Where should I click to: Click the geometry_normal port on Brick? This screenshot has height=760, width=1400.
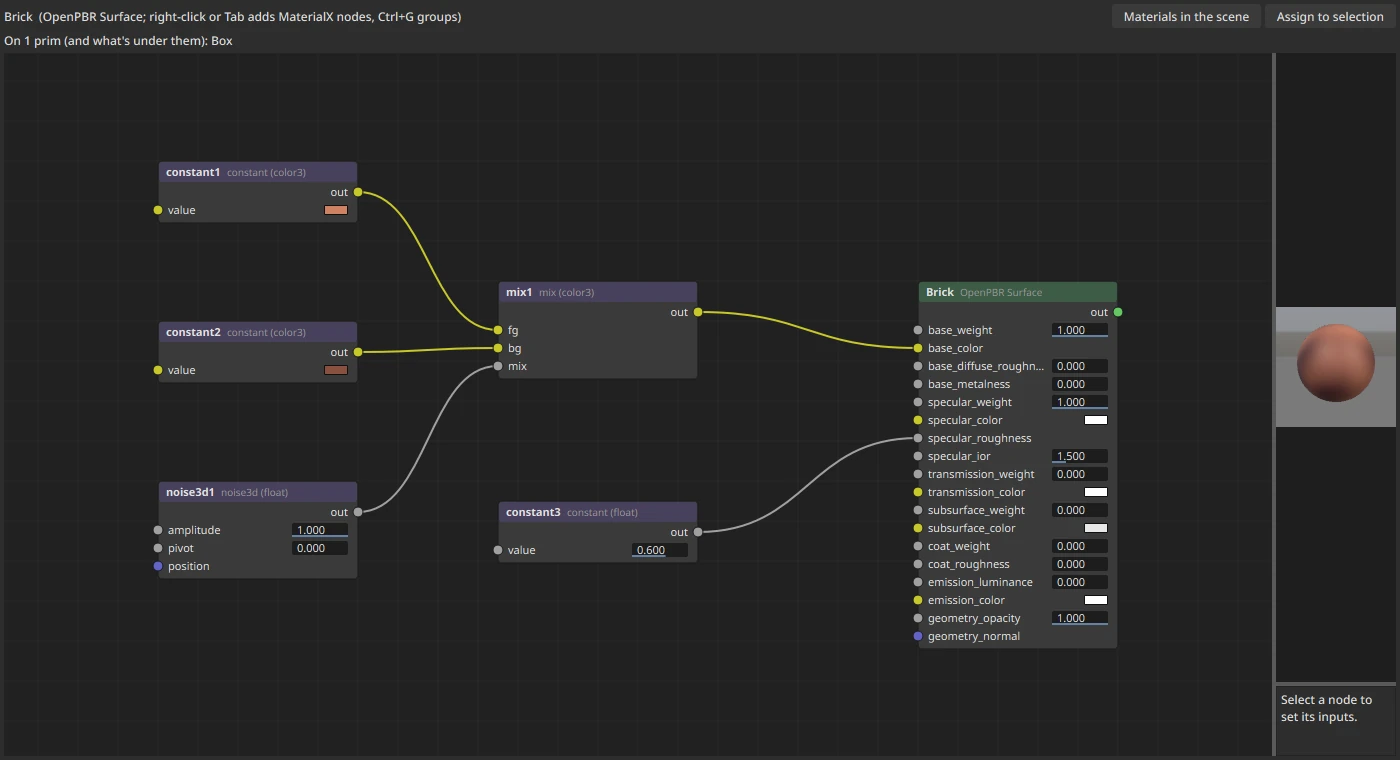click(x=918, y=636)
